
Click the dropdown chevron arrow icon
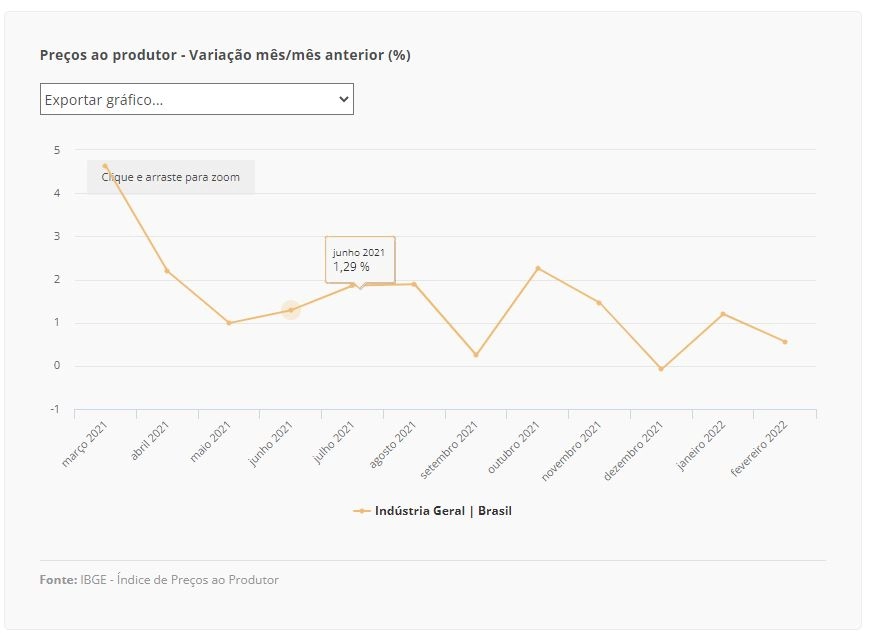click(344, 99)
